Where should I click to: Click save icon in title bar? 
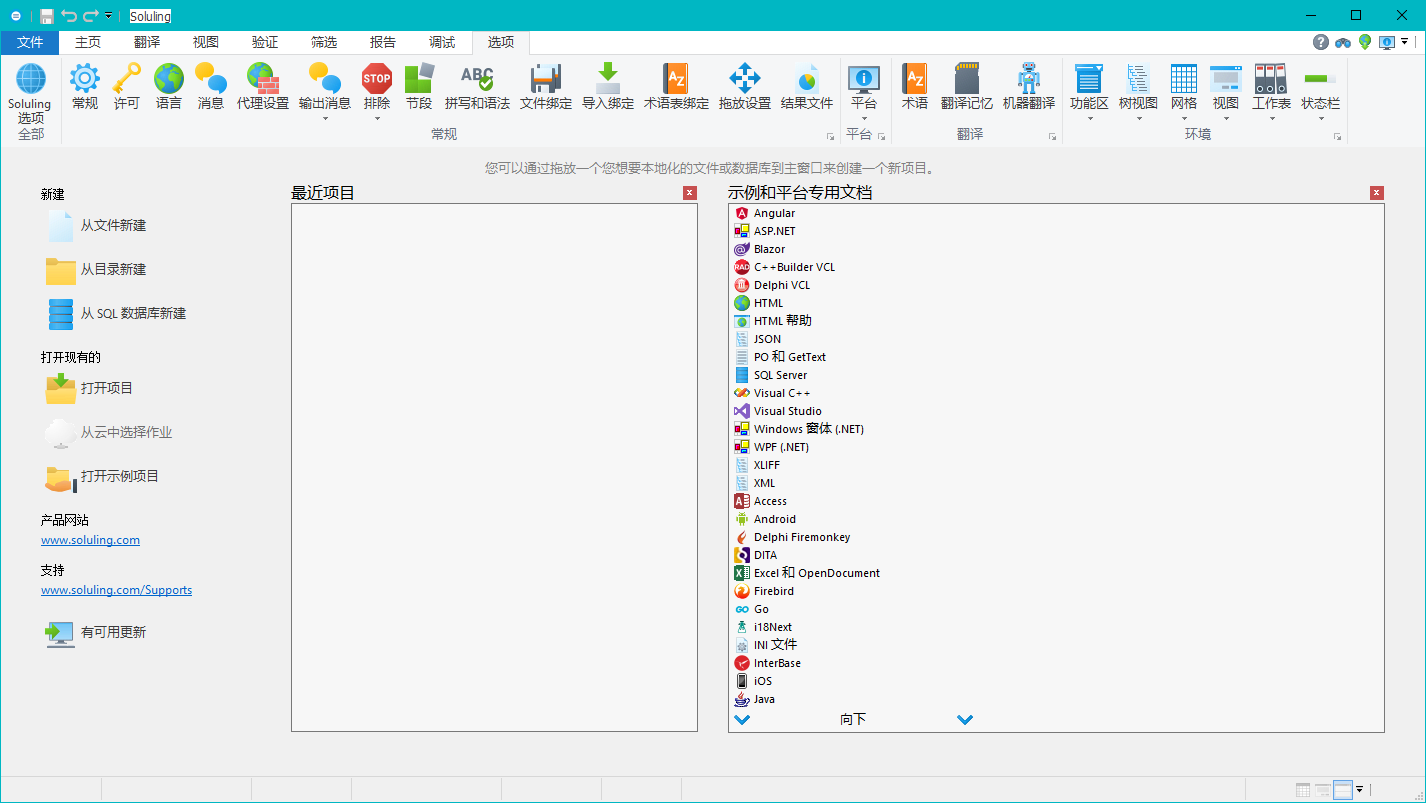click(x=46, y=15)
